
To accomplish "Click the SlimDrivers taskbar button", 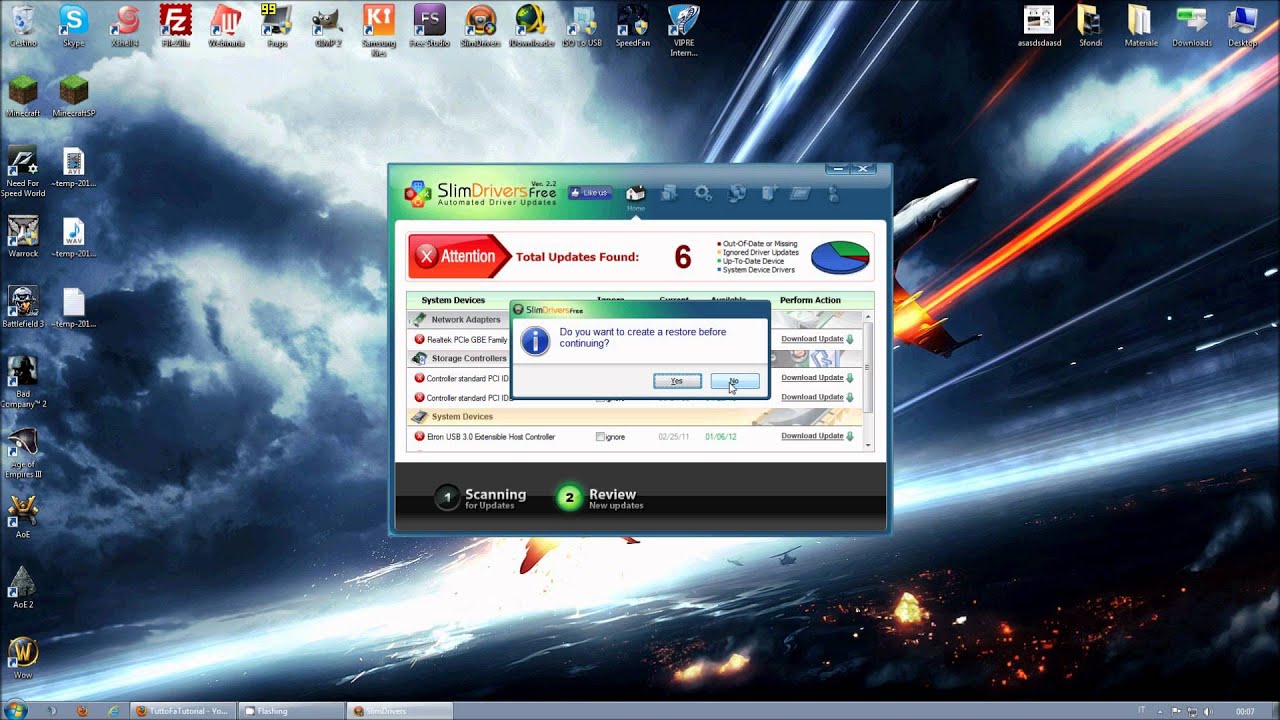I will click(401, 711).
